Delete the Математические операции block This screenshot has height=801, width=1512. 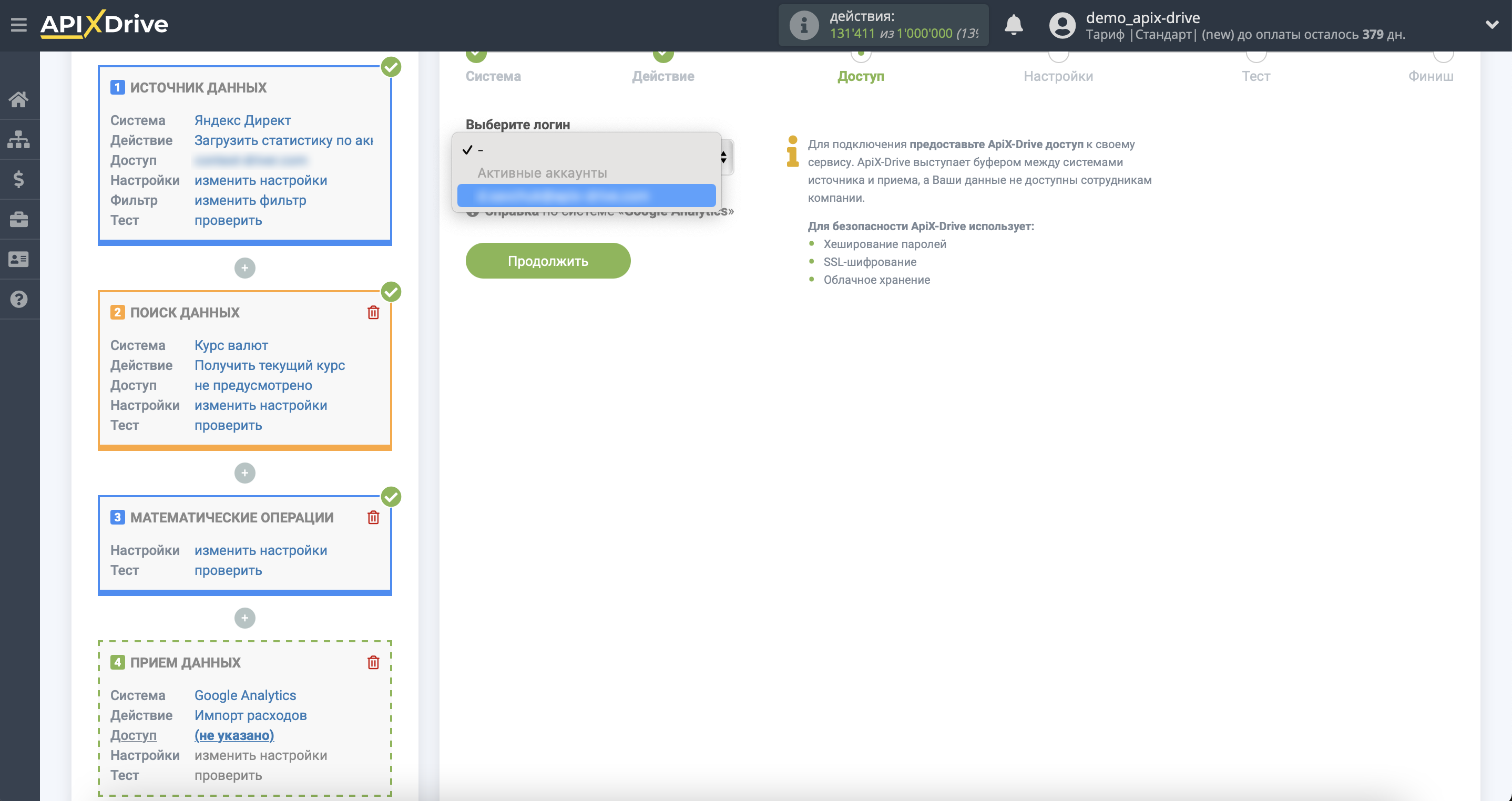373,517
